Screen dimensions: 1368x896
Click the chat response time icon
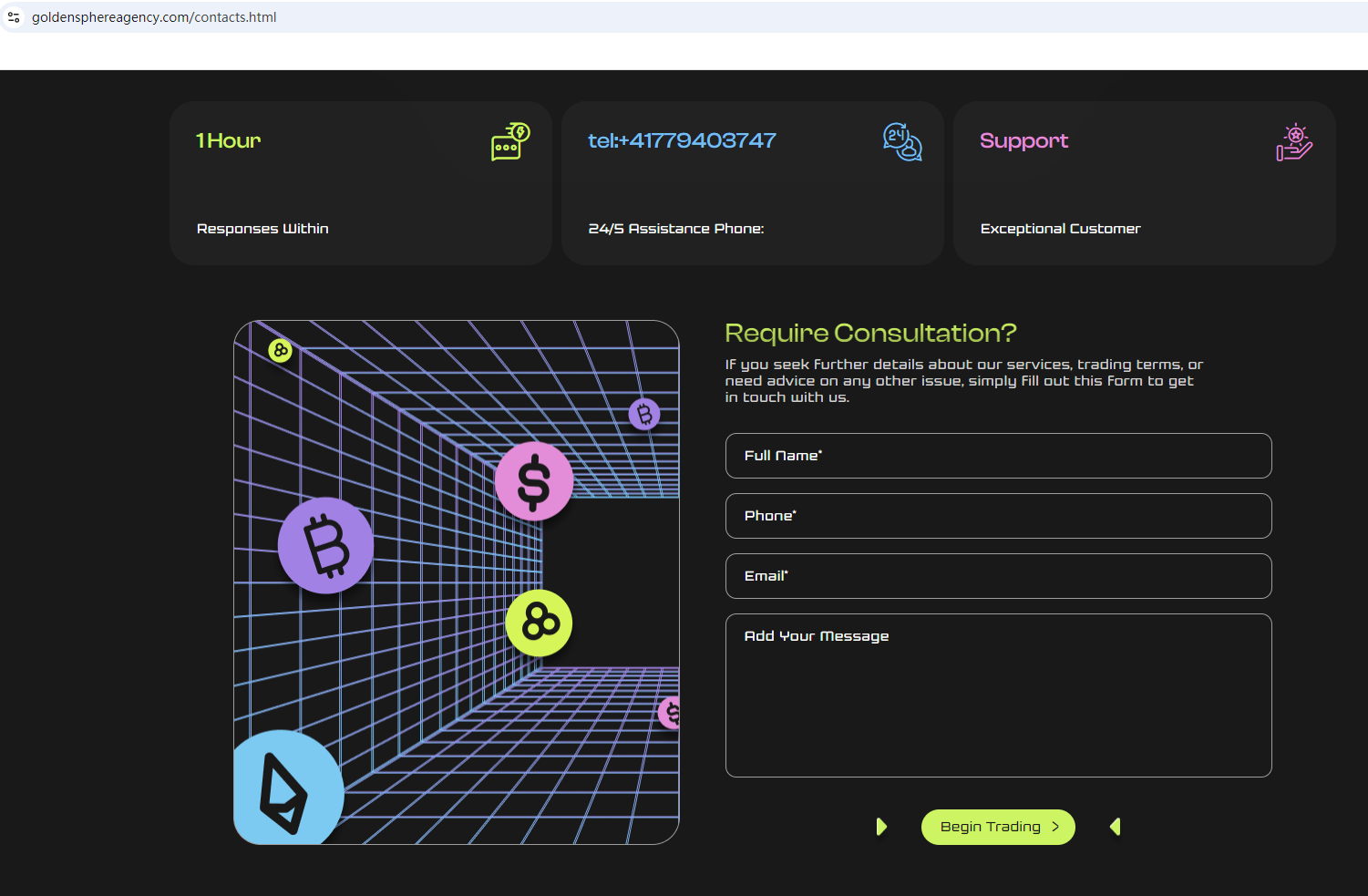tap(509, 142)
